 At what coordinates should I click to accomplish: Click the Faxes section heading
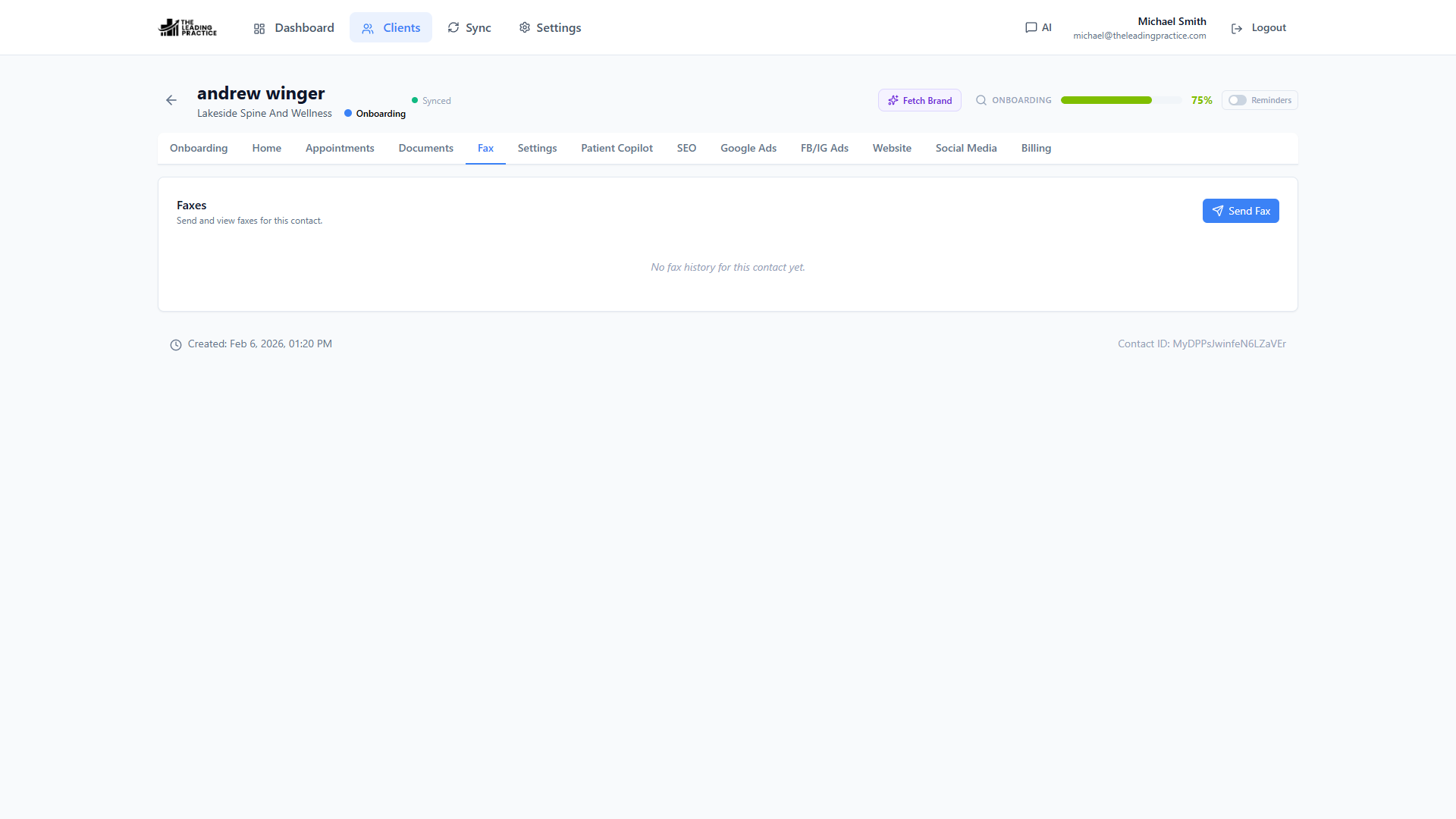pos(192,206)
